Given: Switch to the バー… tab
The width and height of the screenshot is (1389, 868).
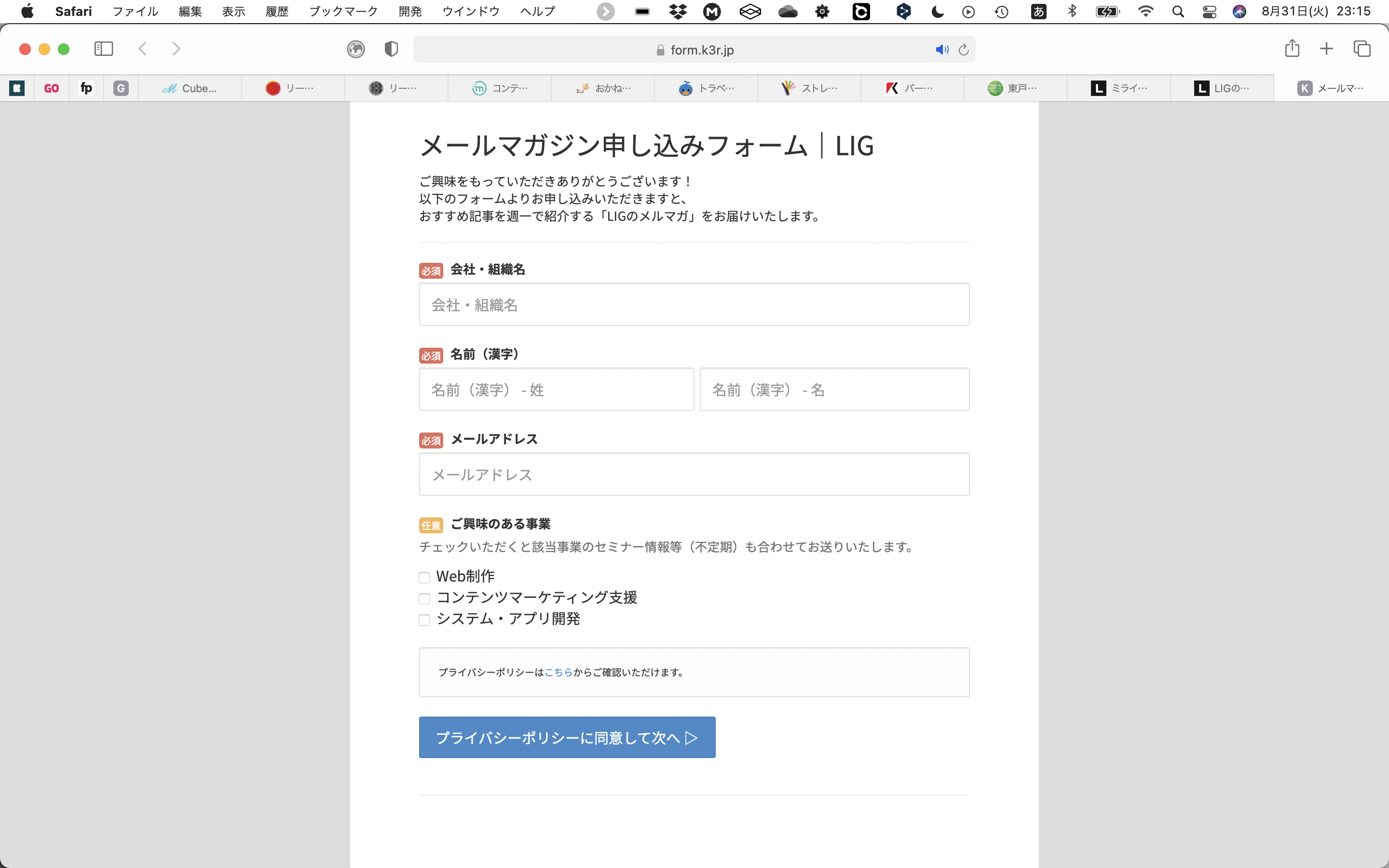Looking at the screenshot, I should (x=912, y=88).
